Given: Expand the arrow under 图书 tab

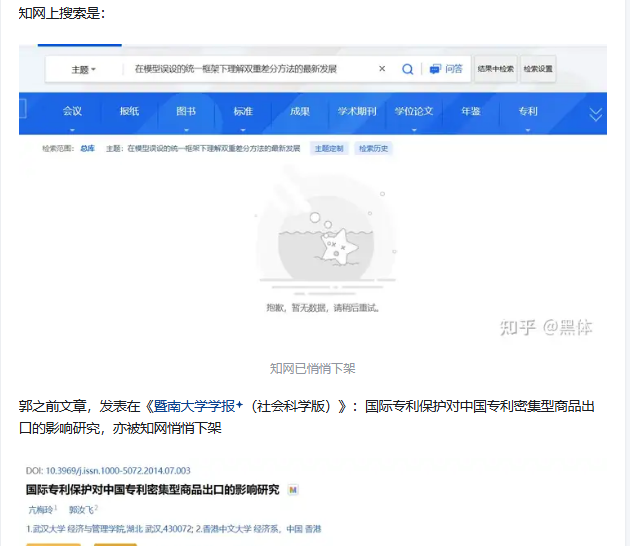Looking at the screenshot, I should pyautogui.click(x=186, y=130).
